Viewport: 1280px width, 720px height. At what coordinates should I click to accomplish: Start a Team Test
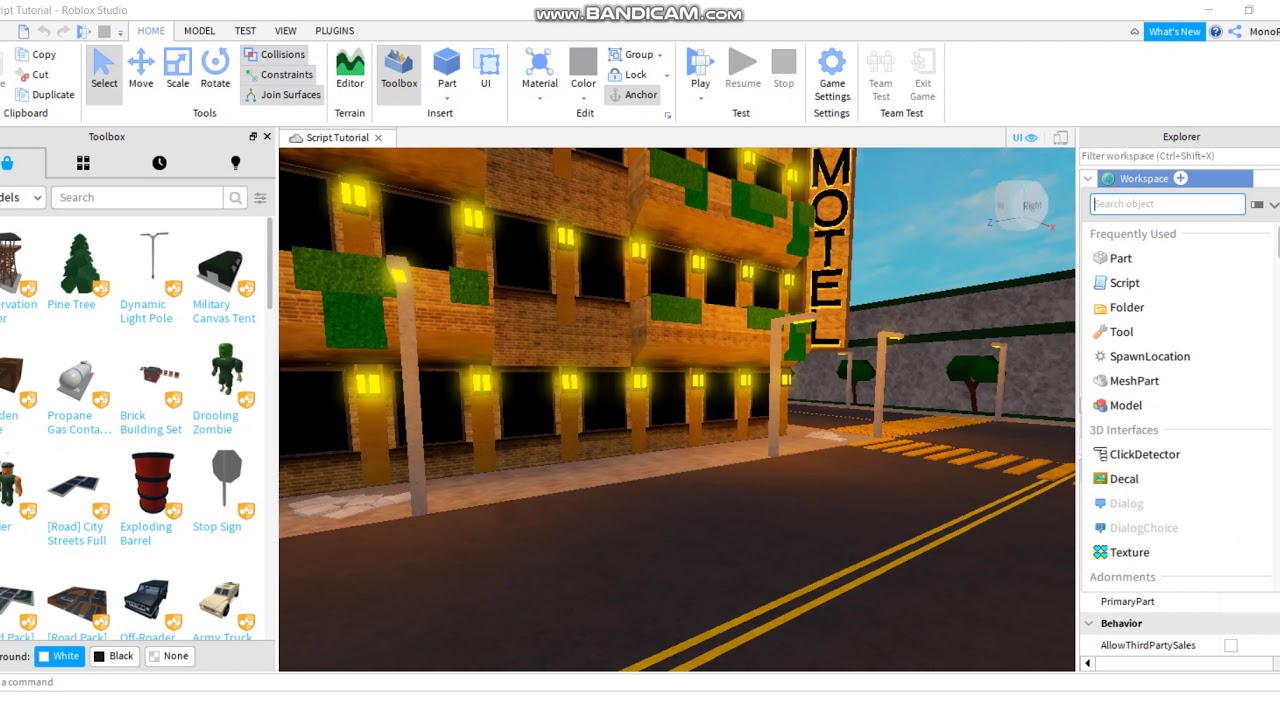881,74
